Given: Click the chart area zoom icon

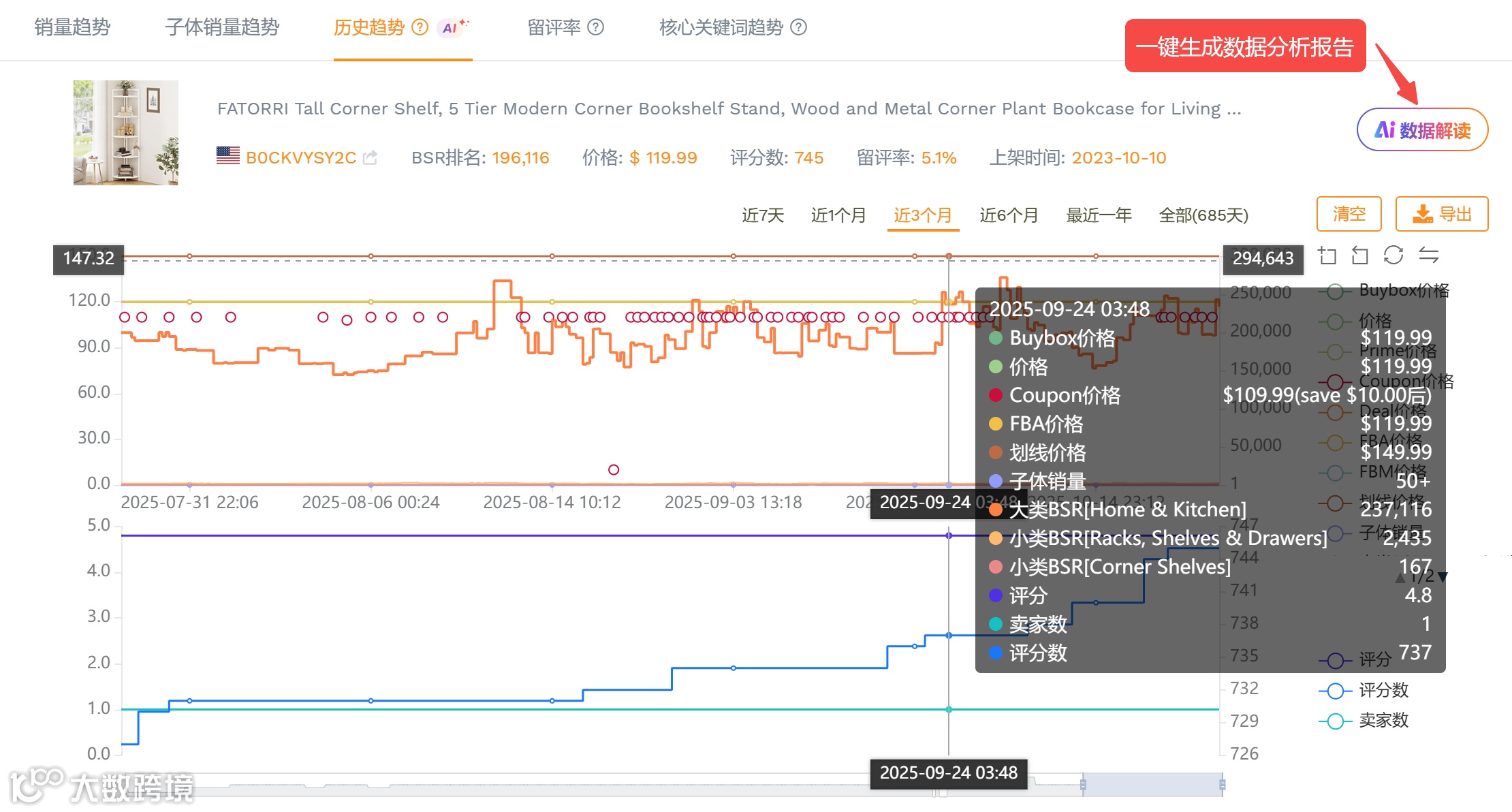Looking at the screenshot, I should [x=1327, y=256].
